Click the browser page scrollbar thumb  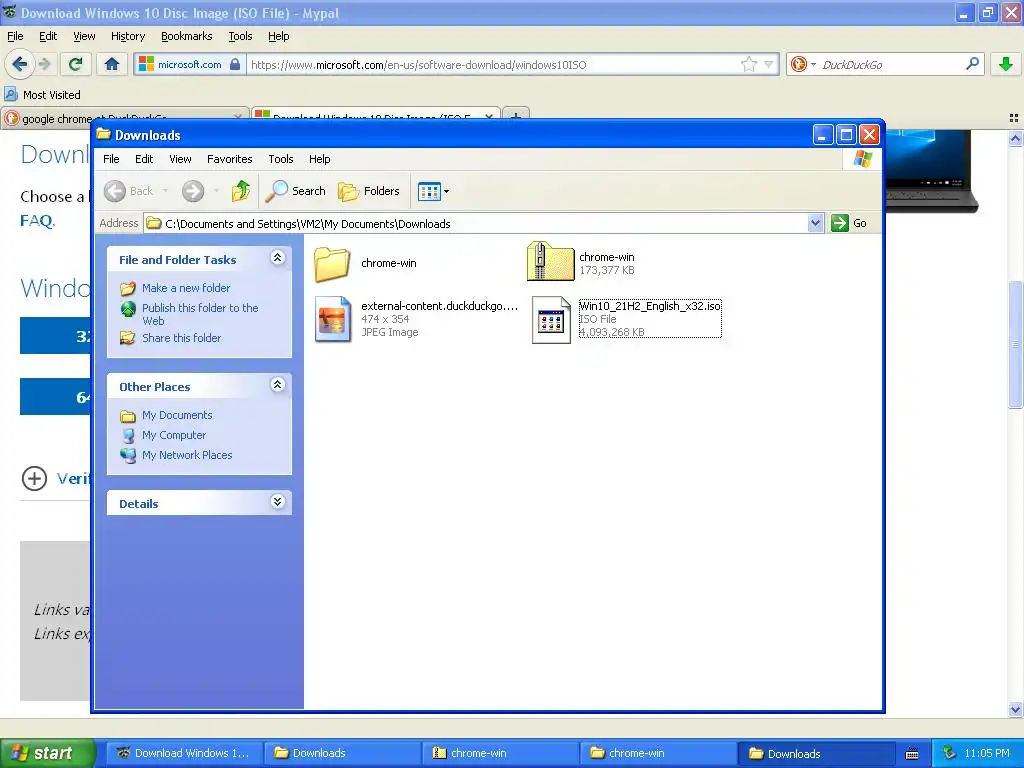(1015, 344)
